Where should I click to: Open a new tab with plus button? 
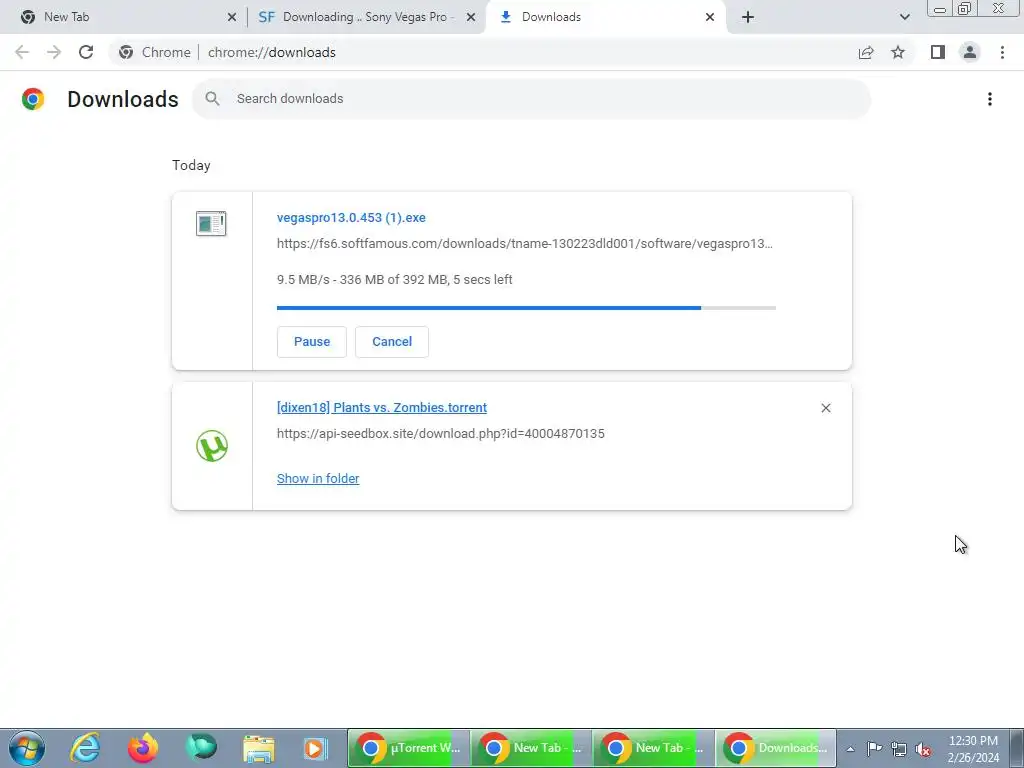(748, 17)
